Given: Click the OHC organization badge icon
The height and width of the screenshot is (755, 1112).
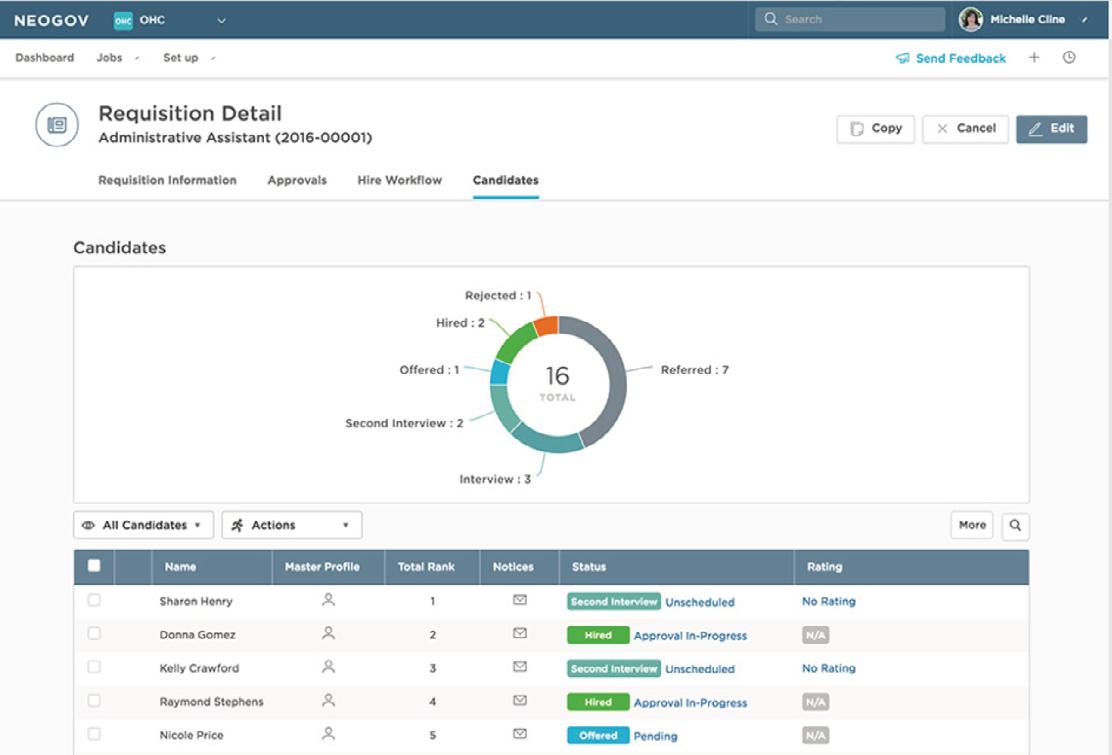Looking at the screenshot, I should coord(123,21).
